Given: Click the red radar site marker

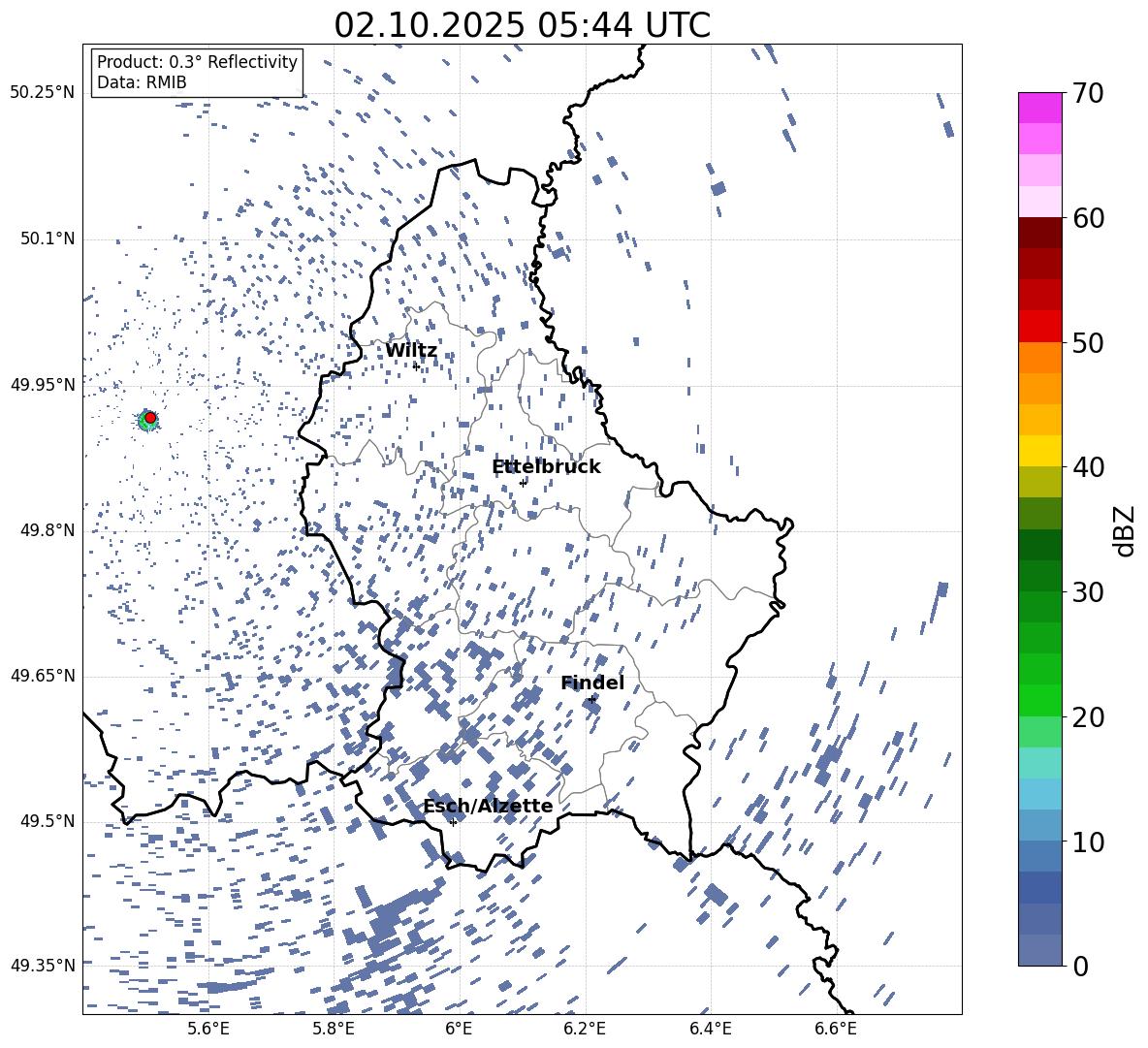Looking at the screenshot, I should click(x=150, y=418).
